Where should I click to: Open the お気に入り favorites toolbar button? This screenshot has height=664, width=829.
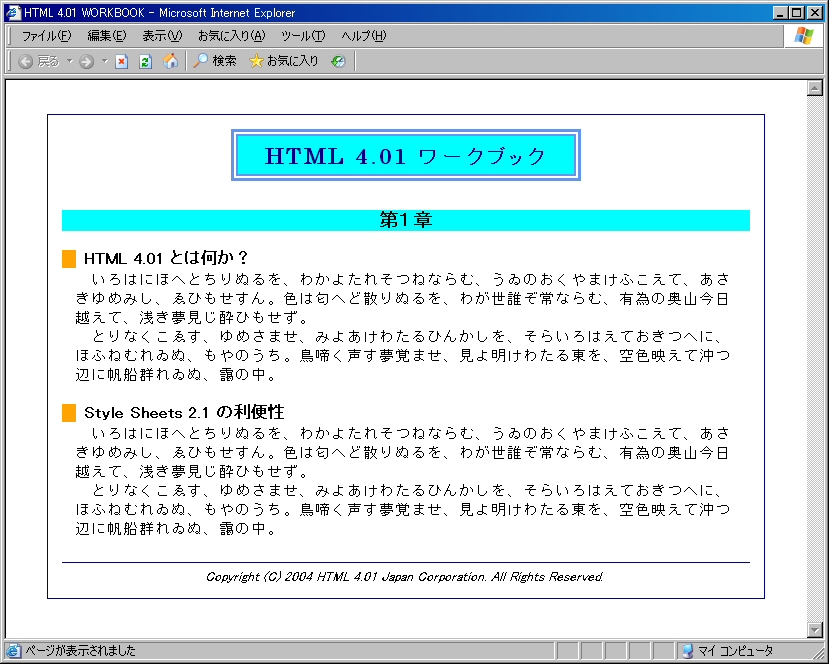(x=283, y=61)
